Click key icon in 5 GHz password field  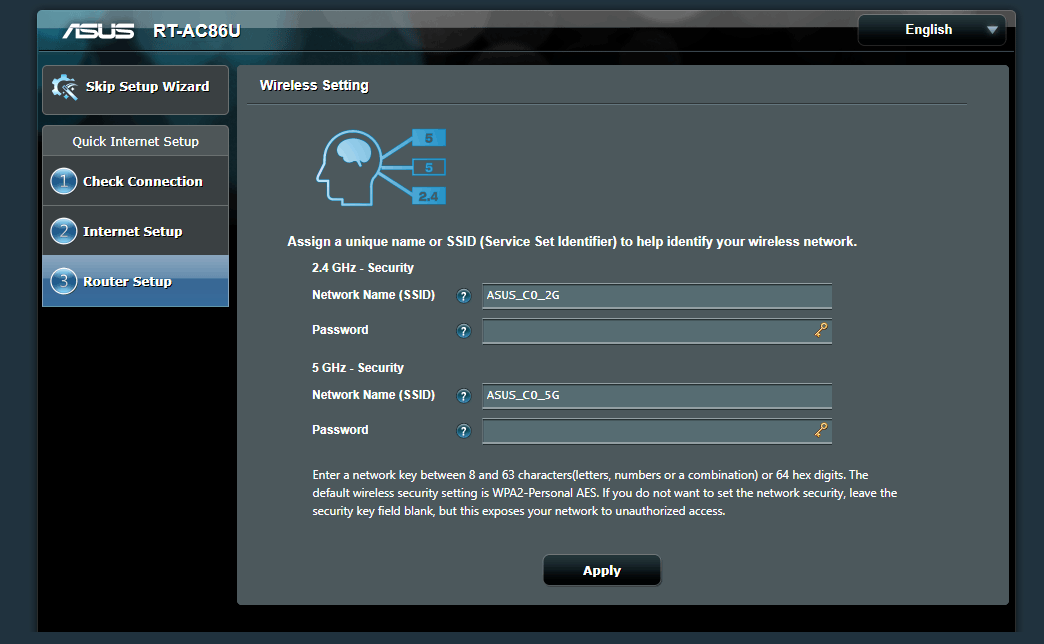click(x=821, y=430)
